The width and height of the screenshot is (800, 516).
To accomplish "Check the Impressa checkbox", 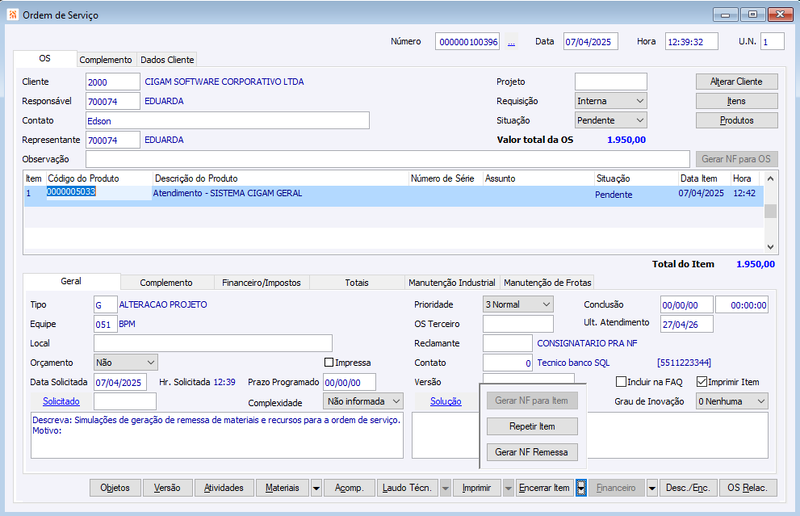I will (329, 362).
